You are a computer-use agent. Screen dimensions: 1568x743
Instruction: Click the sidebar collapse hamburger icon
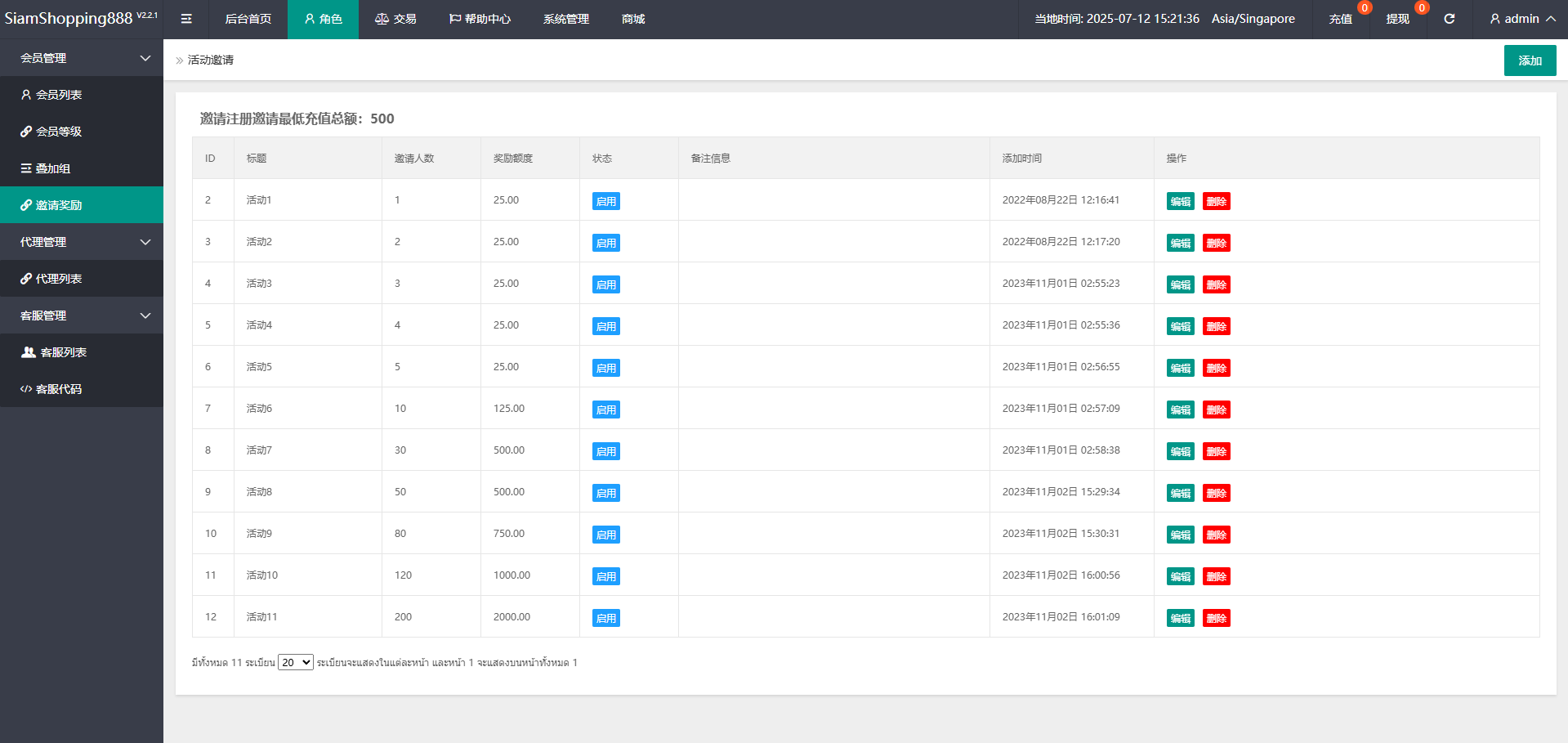point(186,19)
